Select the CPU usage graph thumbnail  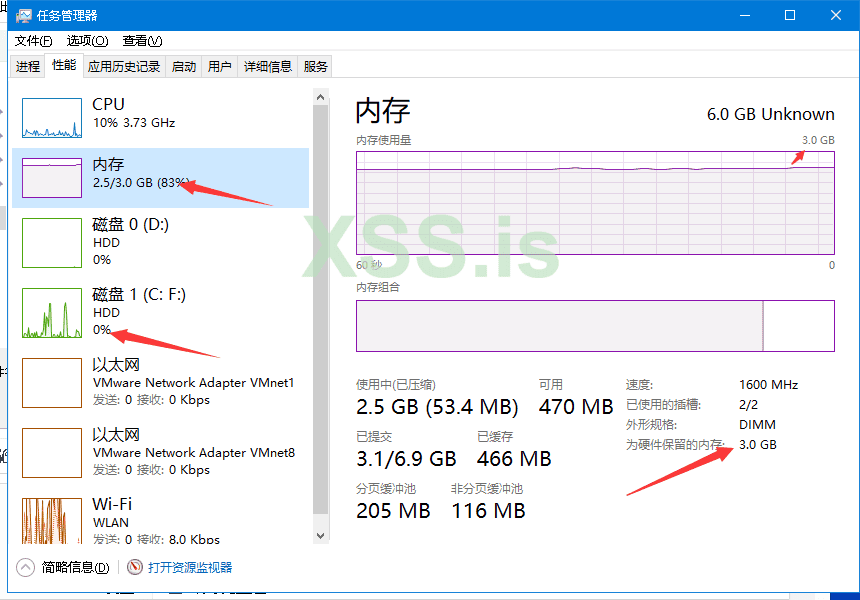[51, 117]
